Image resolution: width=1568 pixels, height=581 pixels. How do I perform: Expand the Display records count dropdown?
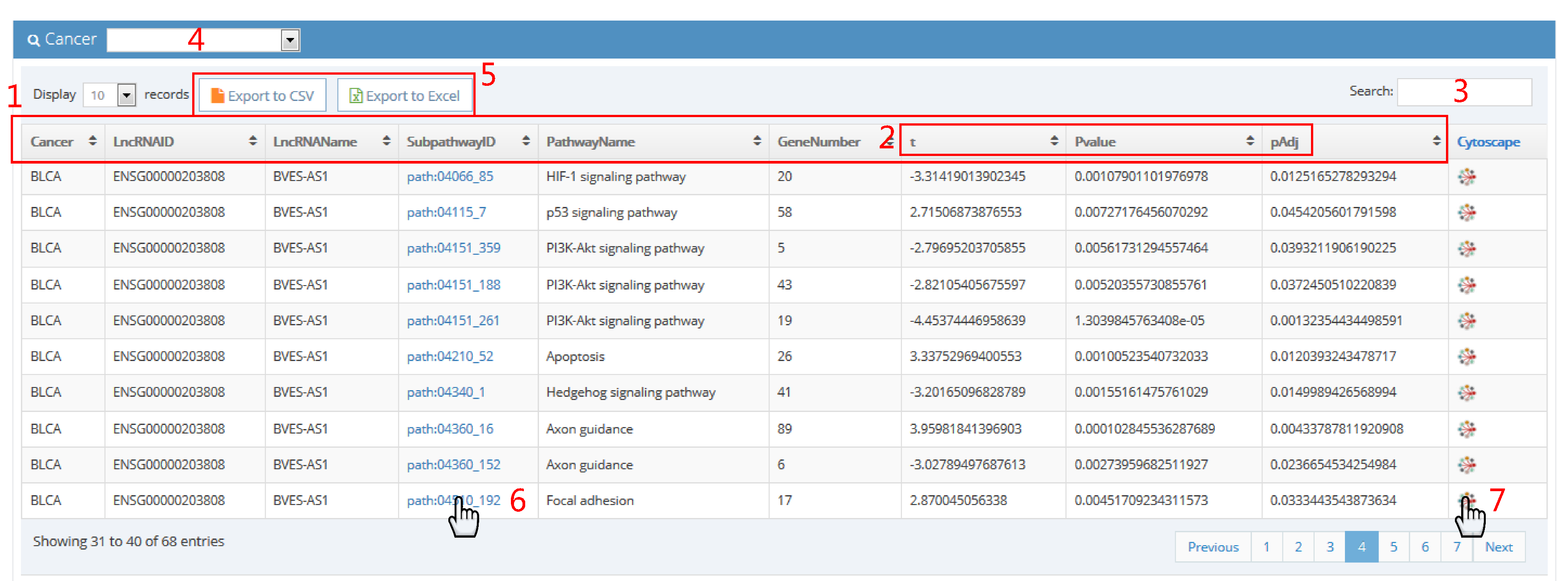point(126,96)
